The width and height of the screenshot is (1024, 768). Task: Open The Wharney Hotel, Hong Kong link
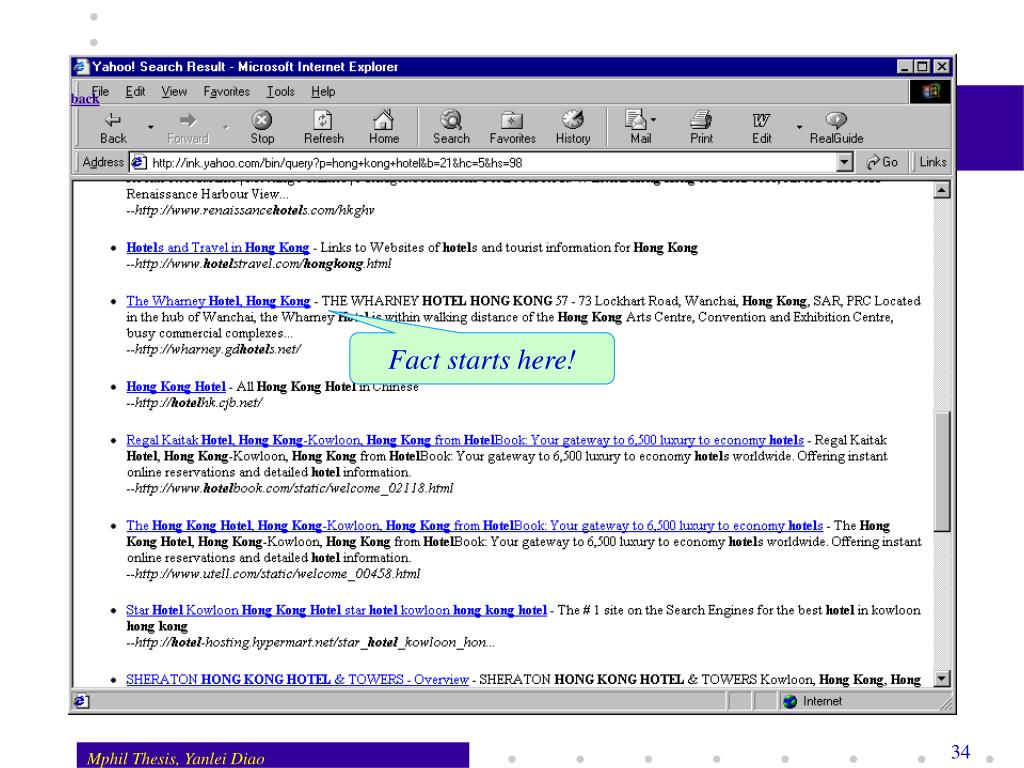[x=218, y=301]
